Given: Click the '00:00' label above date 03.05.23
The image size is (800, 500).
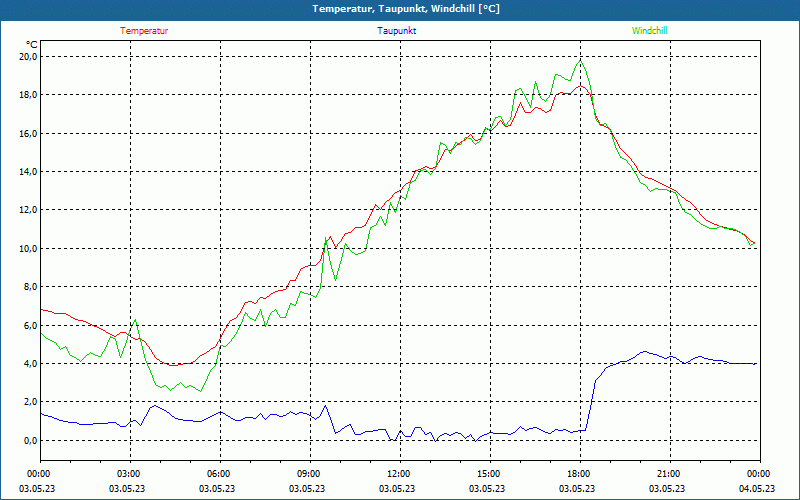Looking at the screenshot, I should pos(38,474).
